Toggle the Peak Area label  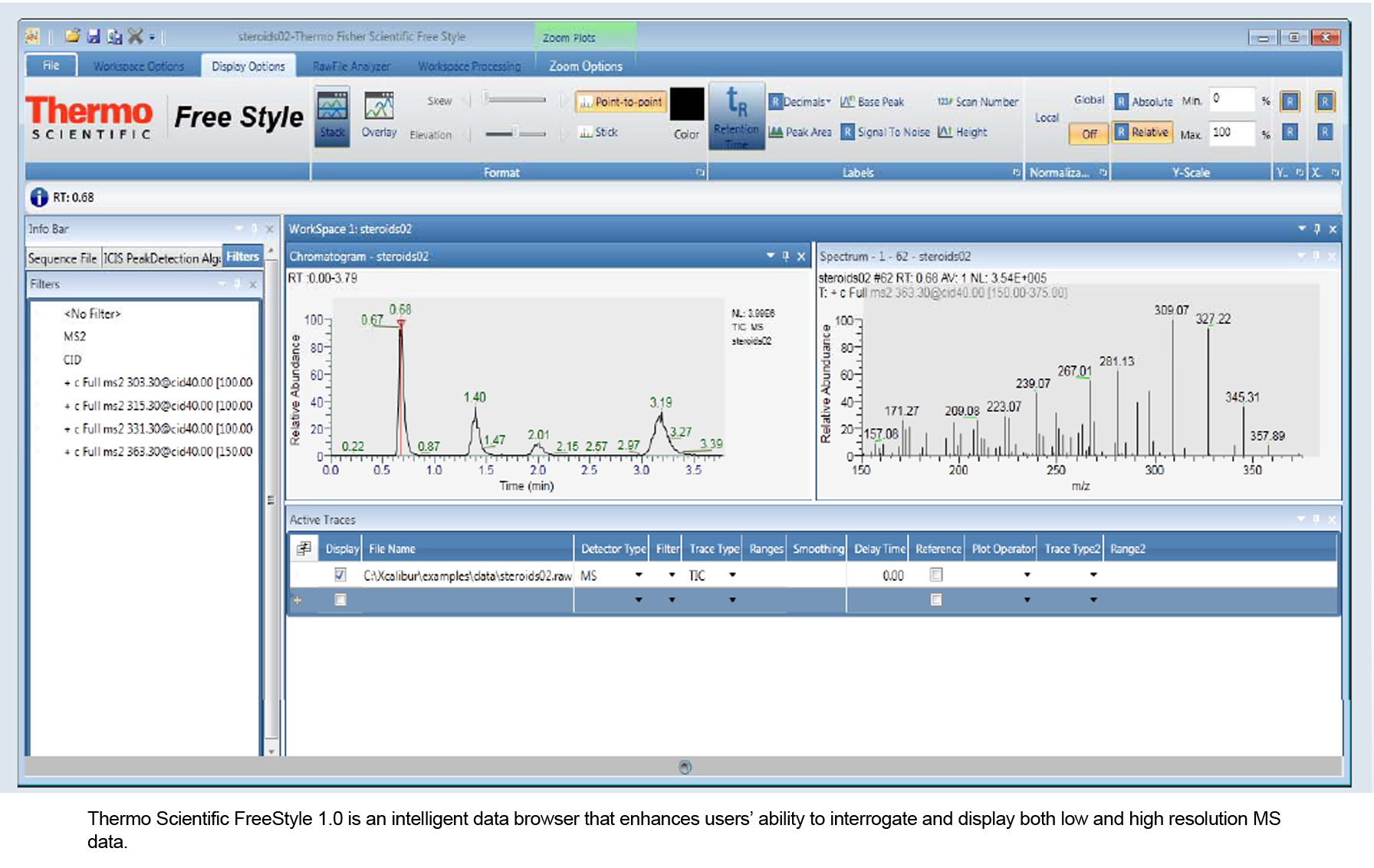pyautogui.click(x=800, y=132)
